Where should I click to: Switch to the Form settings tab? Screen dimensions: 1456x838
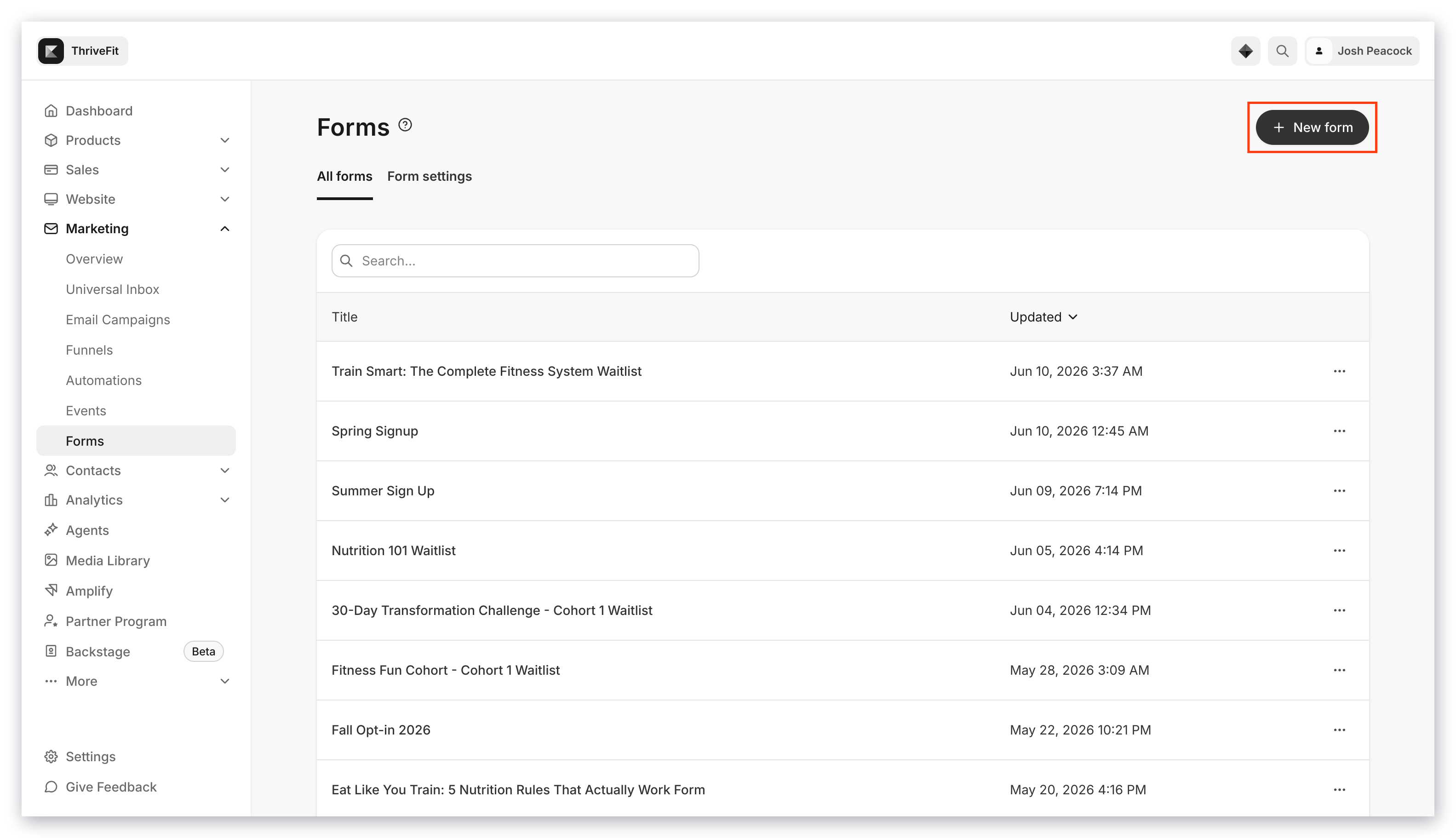430,176
